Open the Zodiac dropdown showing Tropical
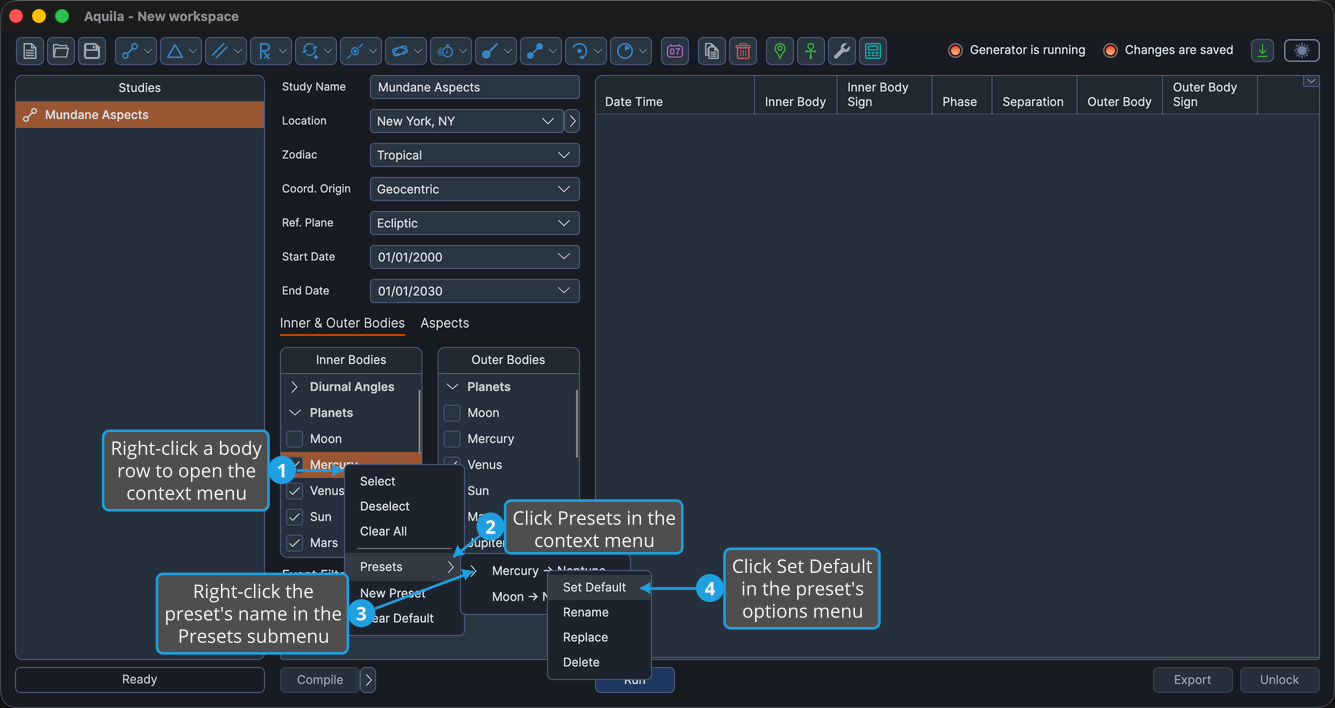The width and height of the screenshot is (1335, 708). [x=475, y=155]
